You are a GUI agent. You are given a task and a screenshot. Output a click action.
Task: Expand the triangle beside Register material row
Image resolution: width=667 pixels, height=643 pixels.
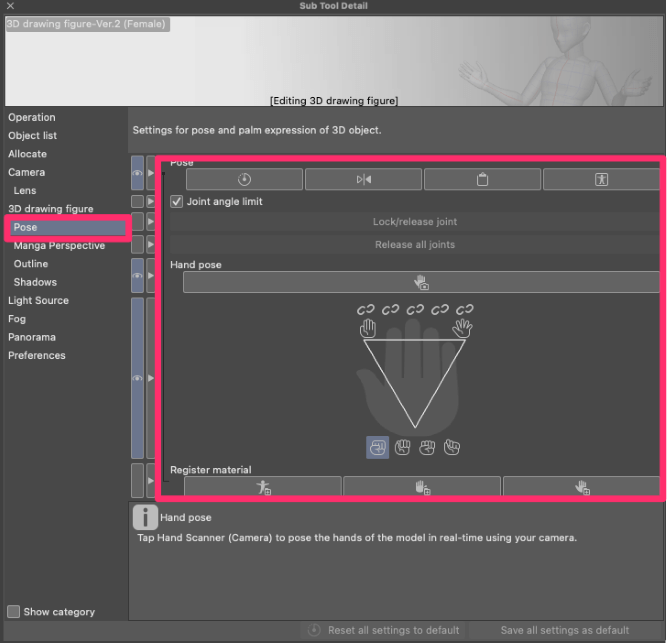151,481
